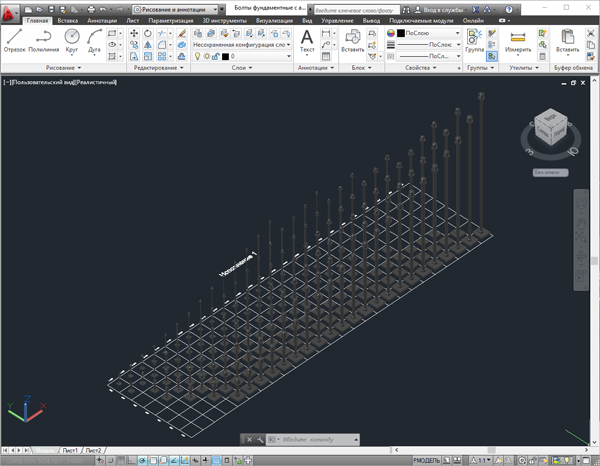The width and height of the screenshot is (600, 466).
Task: Toggle the [Пользовательский вид] view control
Action: point(42,81)
